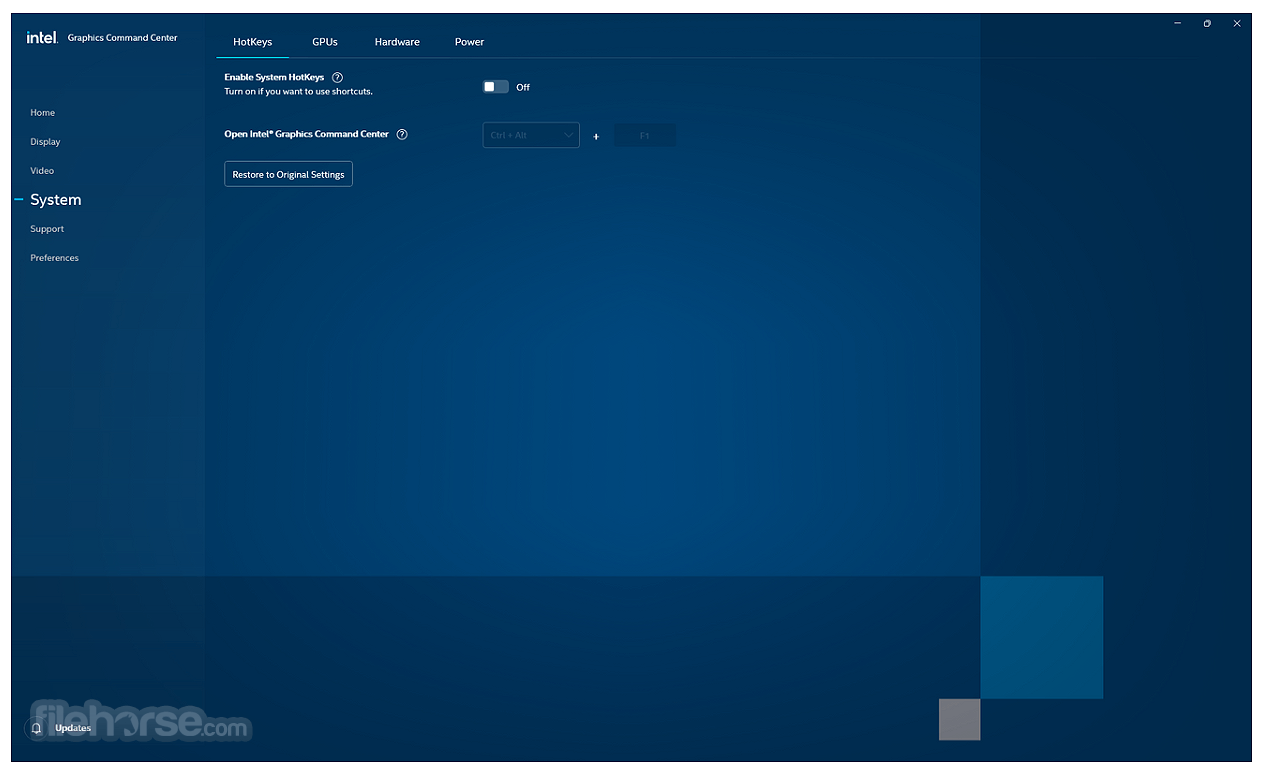Viewport: 1267px width, 772px height.
Task: Open help for Enable System HotKeys
Action: 337,77
